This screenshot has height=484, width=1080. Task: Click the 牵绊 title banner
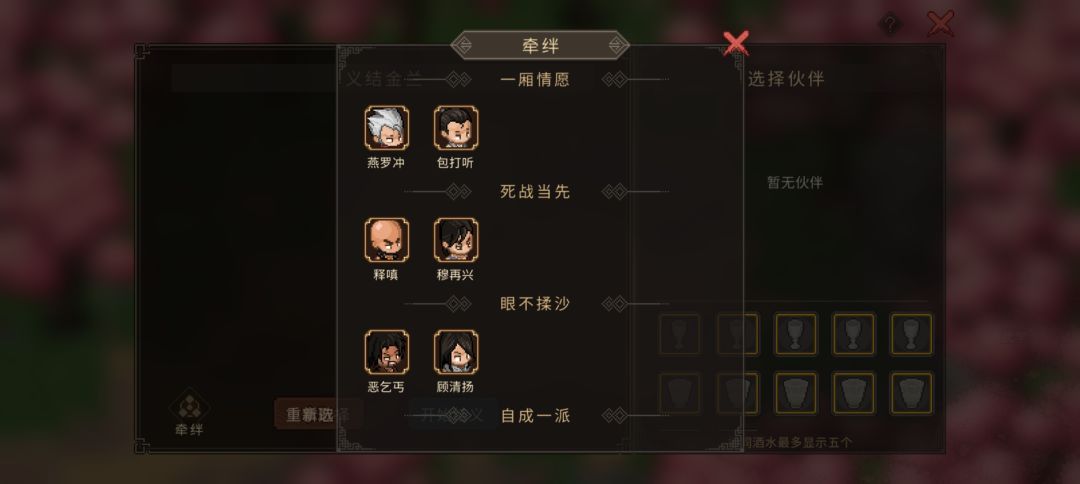click(x=540, y=45)
